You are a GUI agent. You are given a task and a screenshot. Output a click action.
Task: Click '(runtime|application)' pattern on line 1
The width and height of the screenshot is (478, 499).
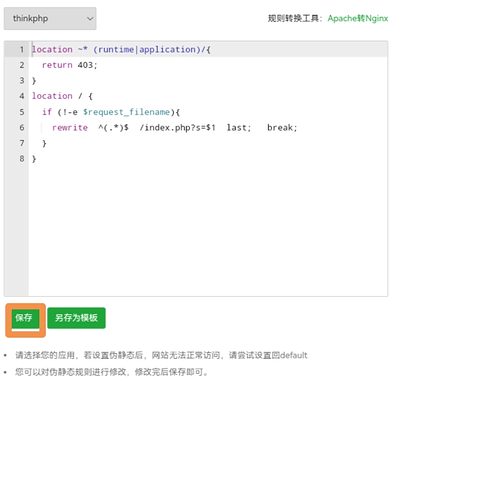(147, 49)
